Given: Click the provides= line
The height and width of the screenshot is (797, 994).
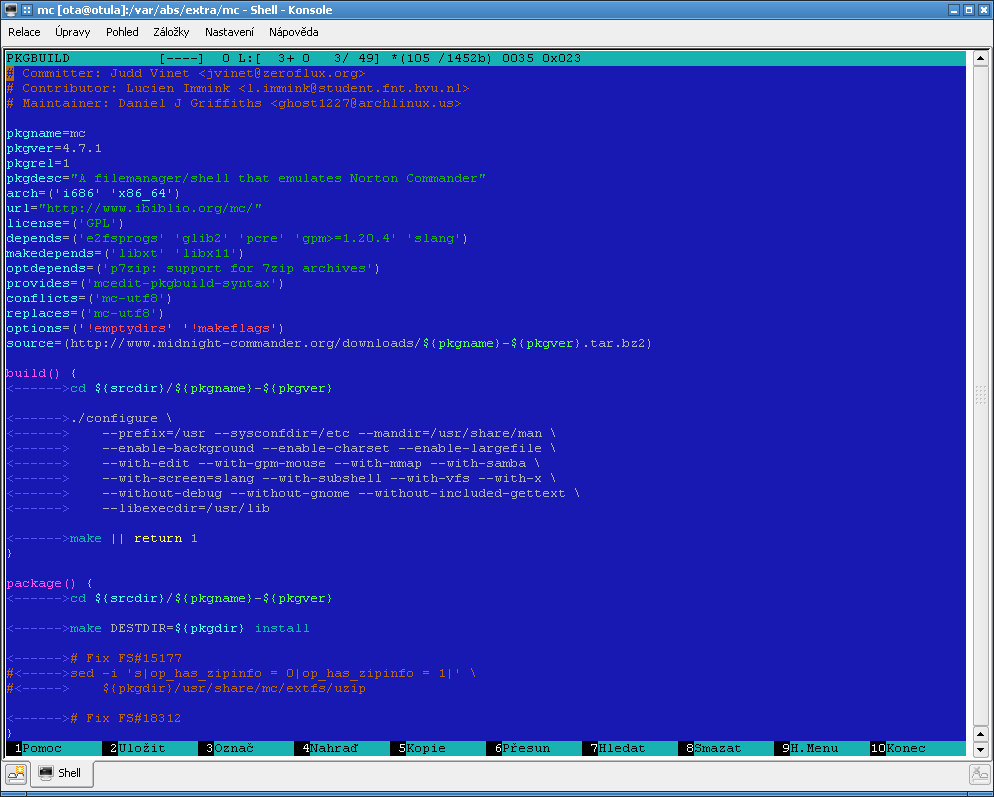Looking at the screenshot, I should (145, 283).
